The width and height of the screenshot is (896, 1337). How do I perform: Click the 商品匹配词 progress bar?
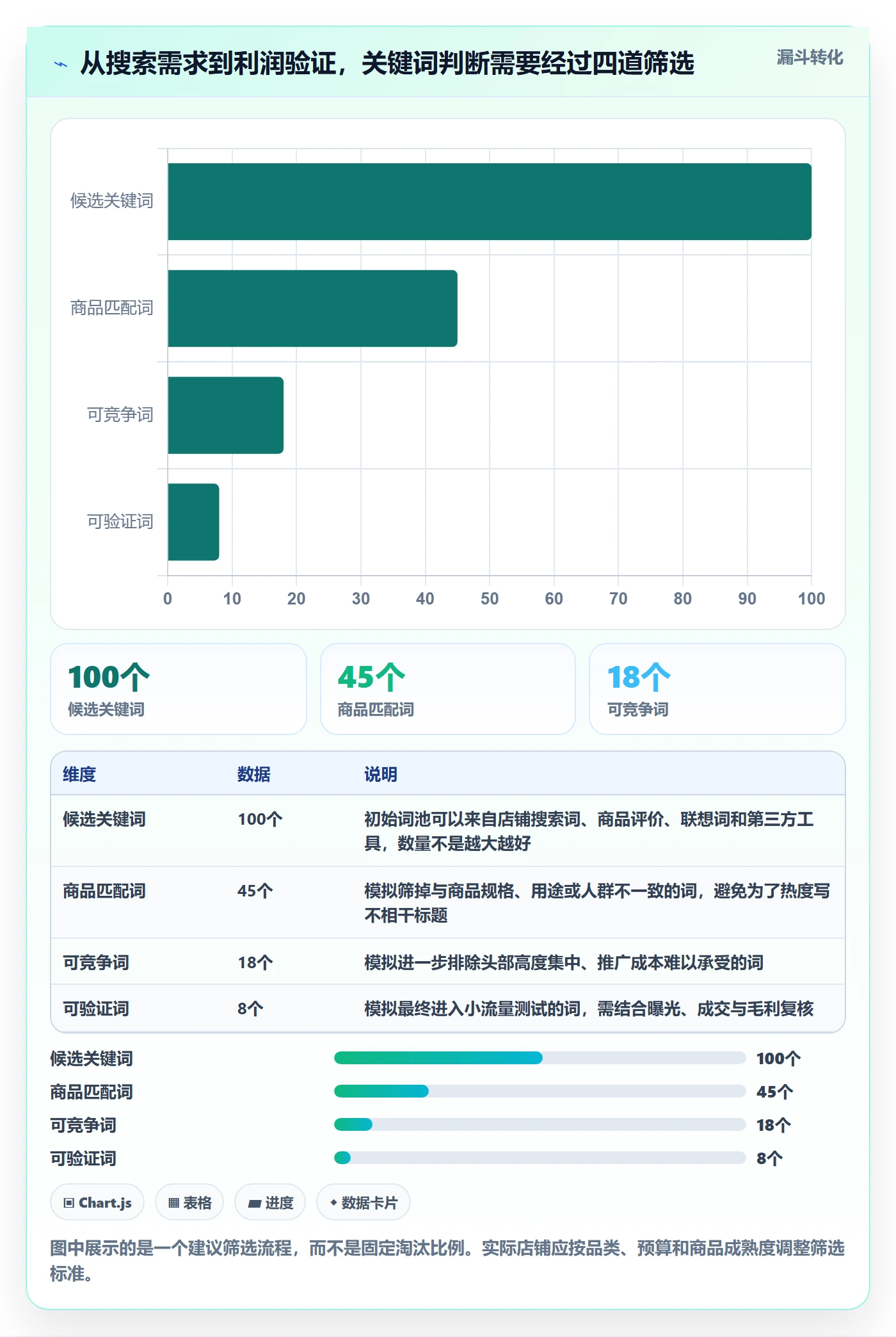[x=540, y=1091]
